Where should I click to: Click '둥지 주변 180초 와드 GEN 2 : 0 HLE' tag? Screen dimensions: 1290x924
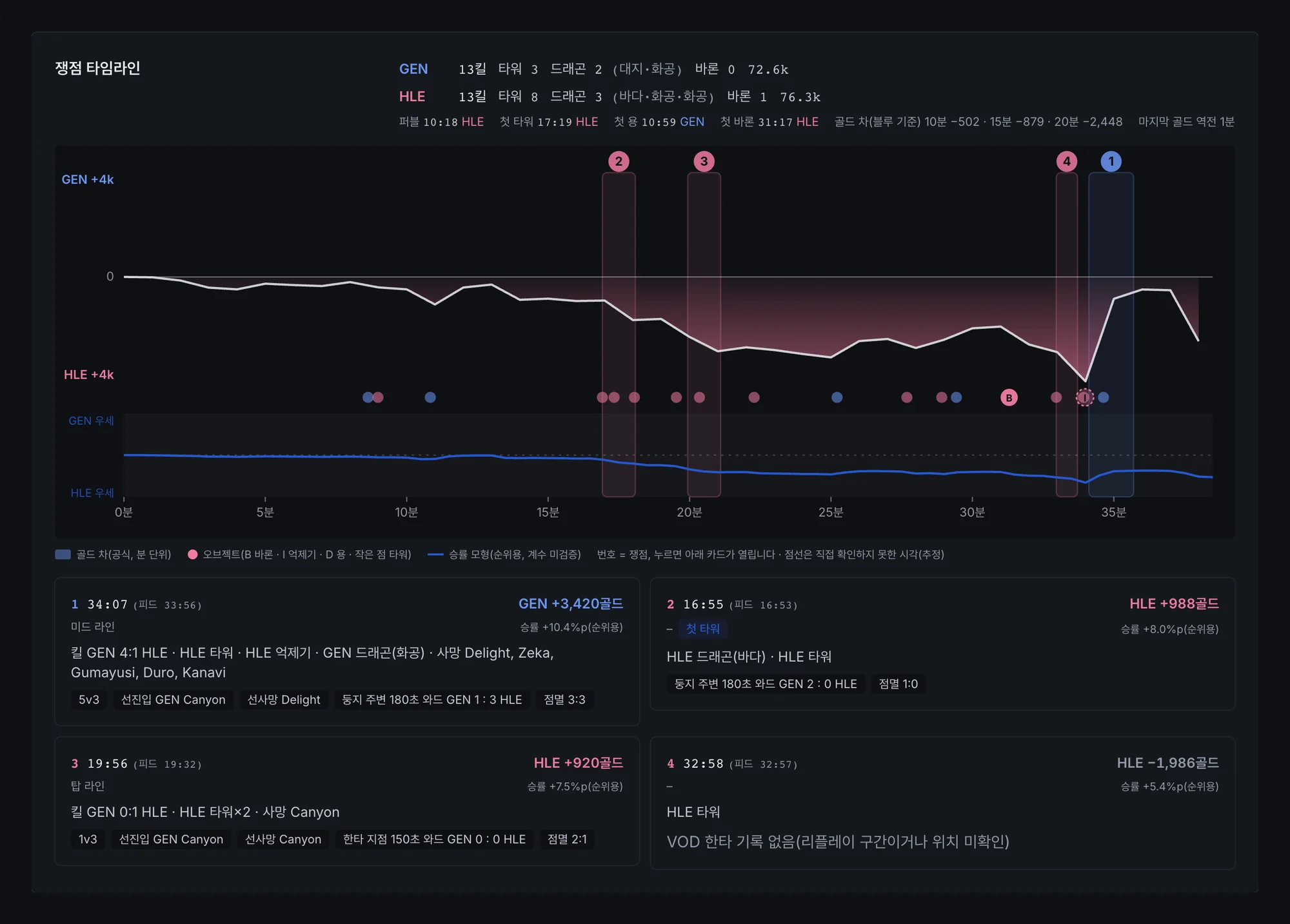coord(766,683)
